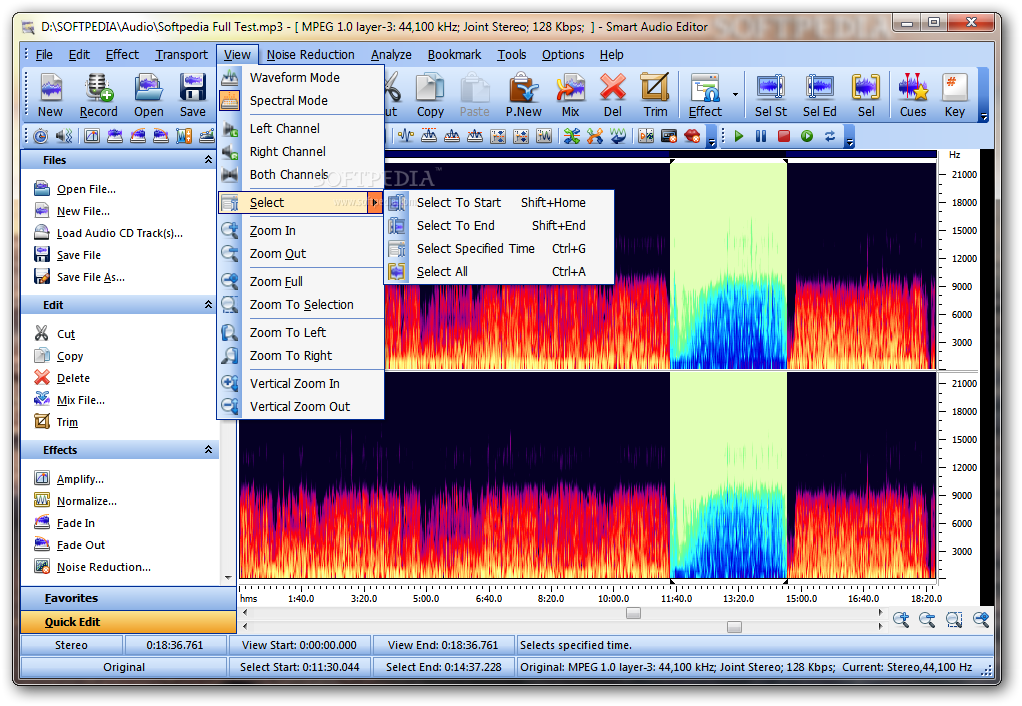Click the Cues toolbar icon
Viewport: 1022px width, 706px height.
[913, 95]
